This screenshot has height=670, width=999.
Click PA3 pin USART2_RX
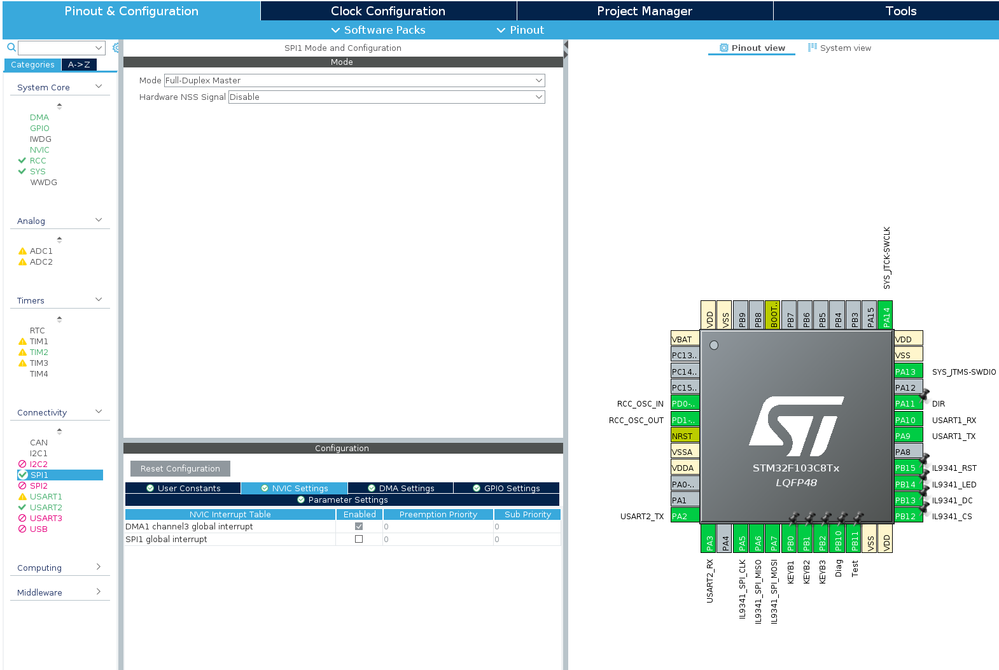708,539
